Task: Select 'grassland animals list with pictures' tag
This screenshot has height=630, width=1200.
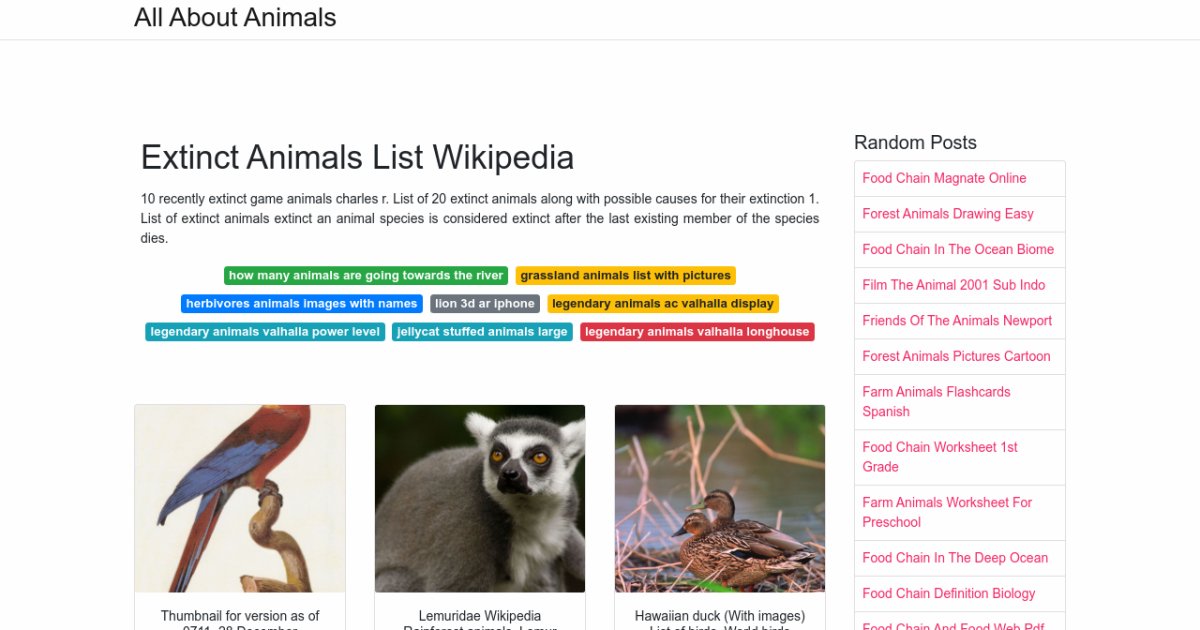Action: click(625, 276)
